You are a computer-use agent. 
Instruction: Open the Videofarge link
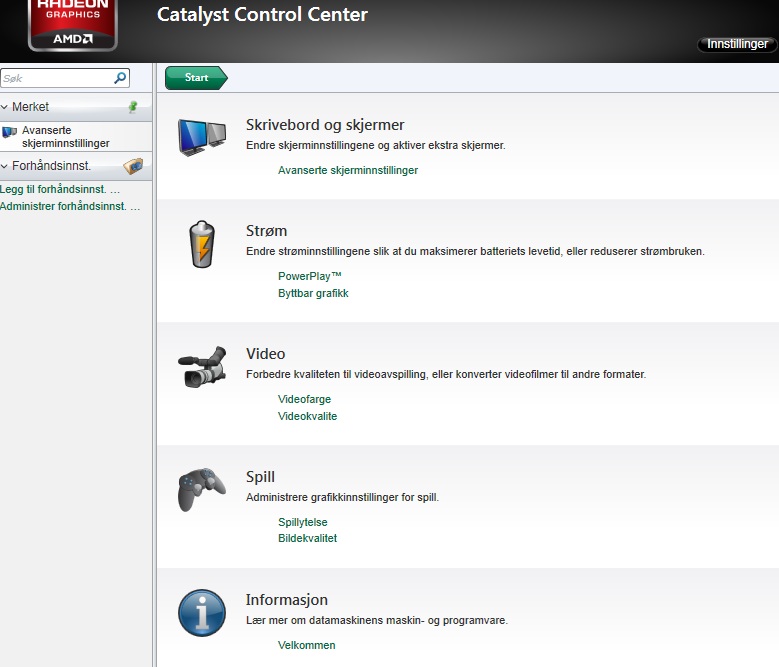304,399
